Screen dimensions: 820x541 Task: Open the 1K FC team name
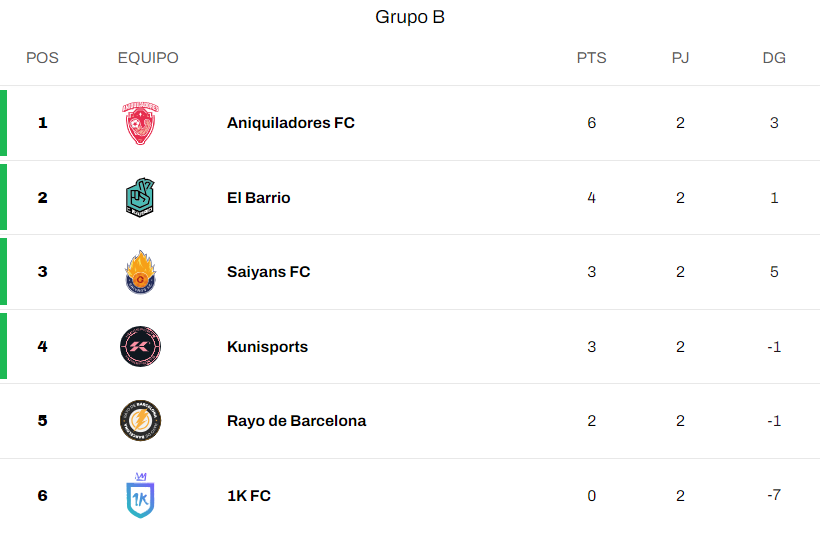tap(249, 495)
